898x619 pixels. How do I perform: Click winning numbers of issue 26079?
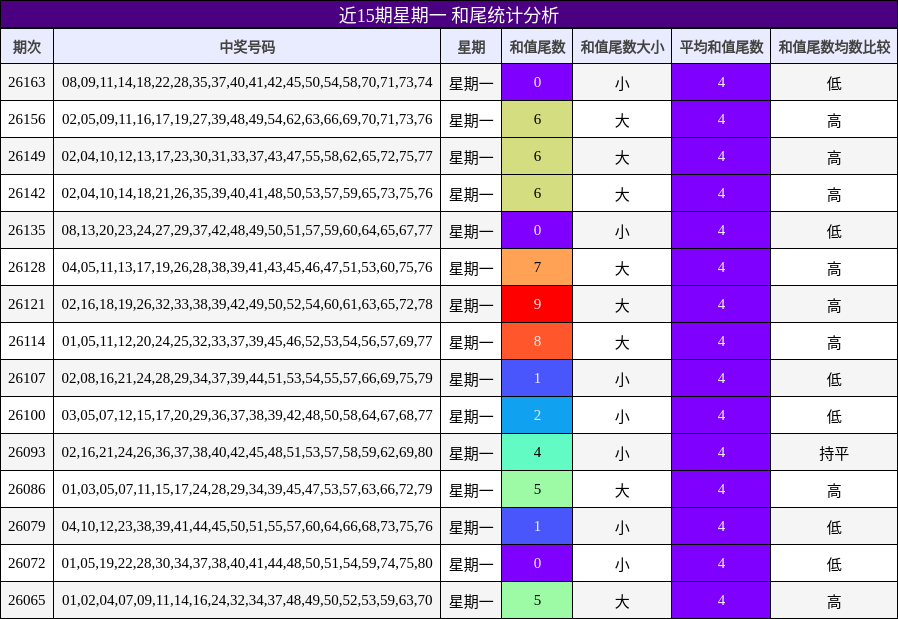click(247, 526)
